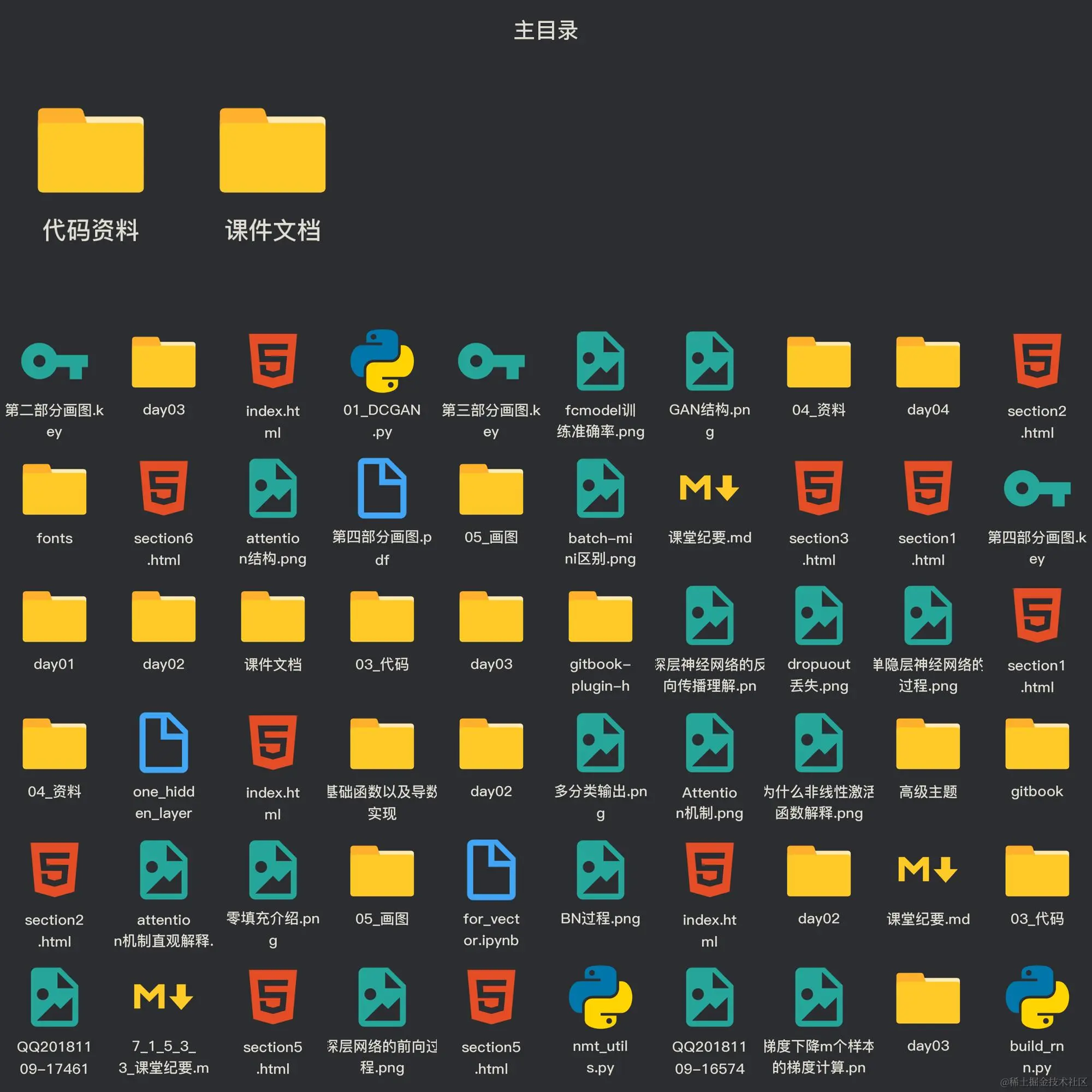Open the GAN结构.png image file
The image size is (1092, 1092).
(x=709, y=362)
